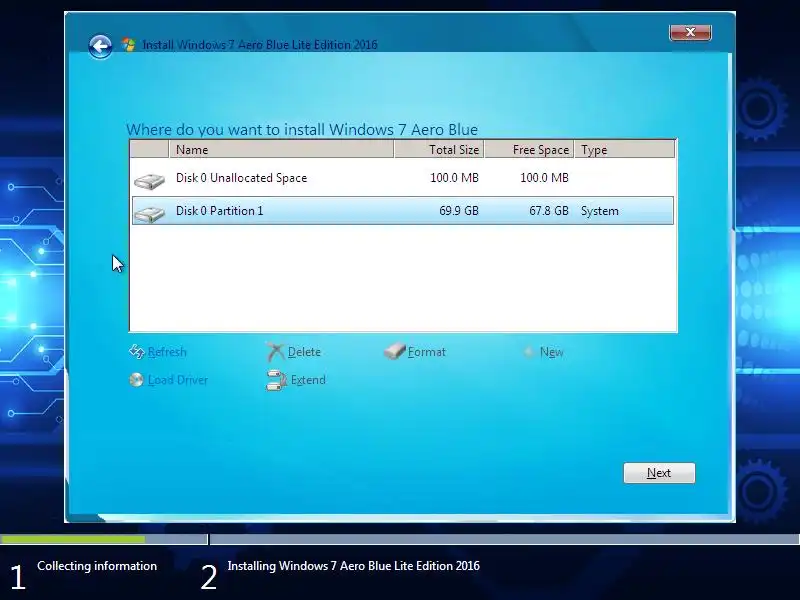Screen dimensions: 800x600
Task: Click the Delete X icon
Action: point(276,352)
